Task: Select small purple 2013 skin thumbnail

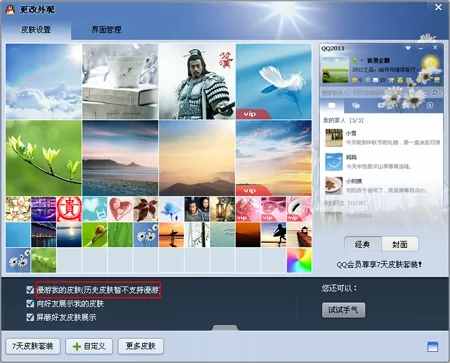Action: click(43, 209)
